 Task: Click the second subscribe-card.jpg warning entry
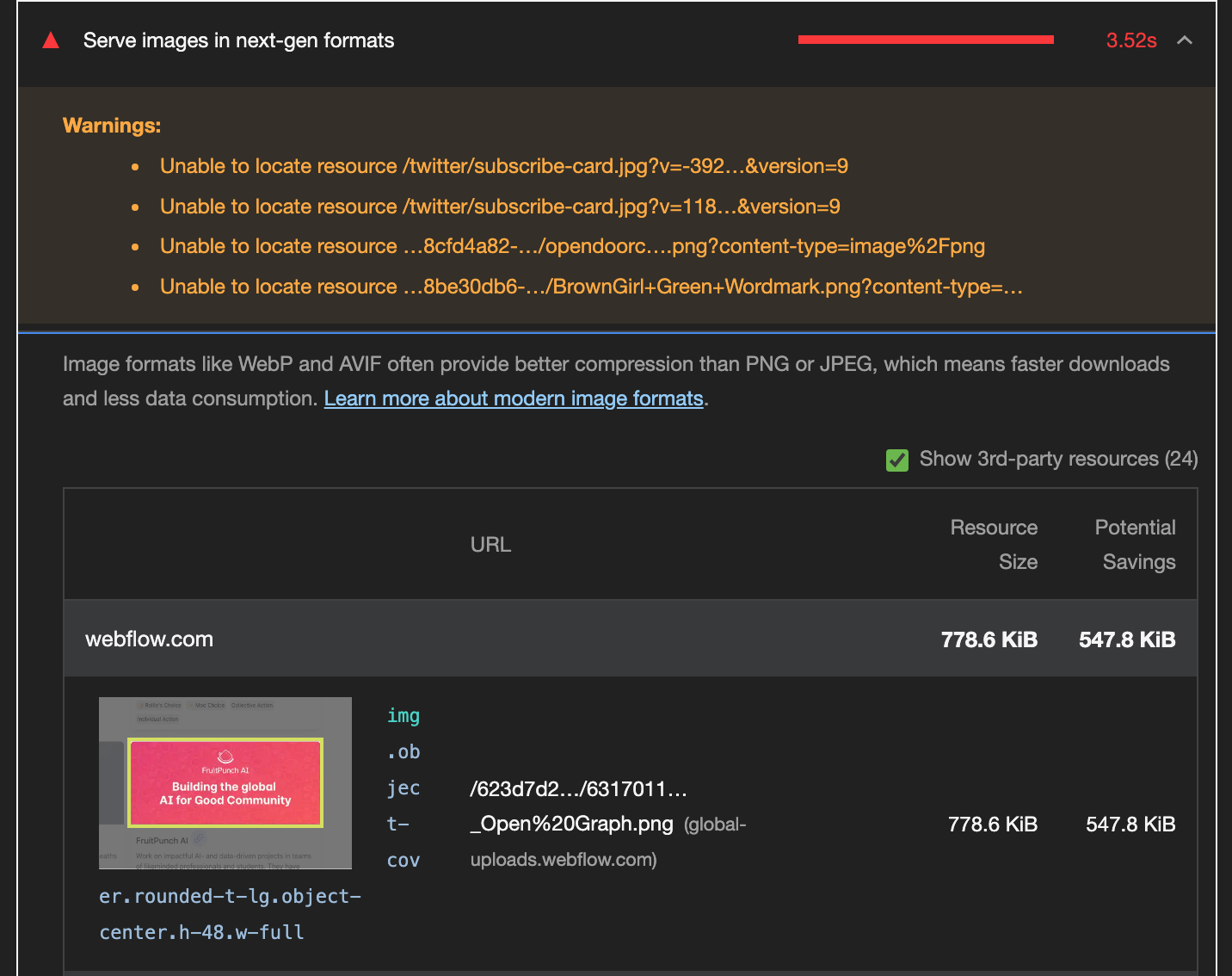tap(500, 206)
